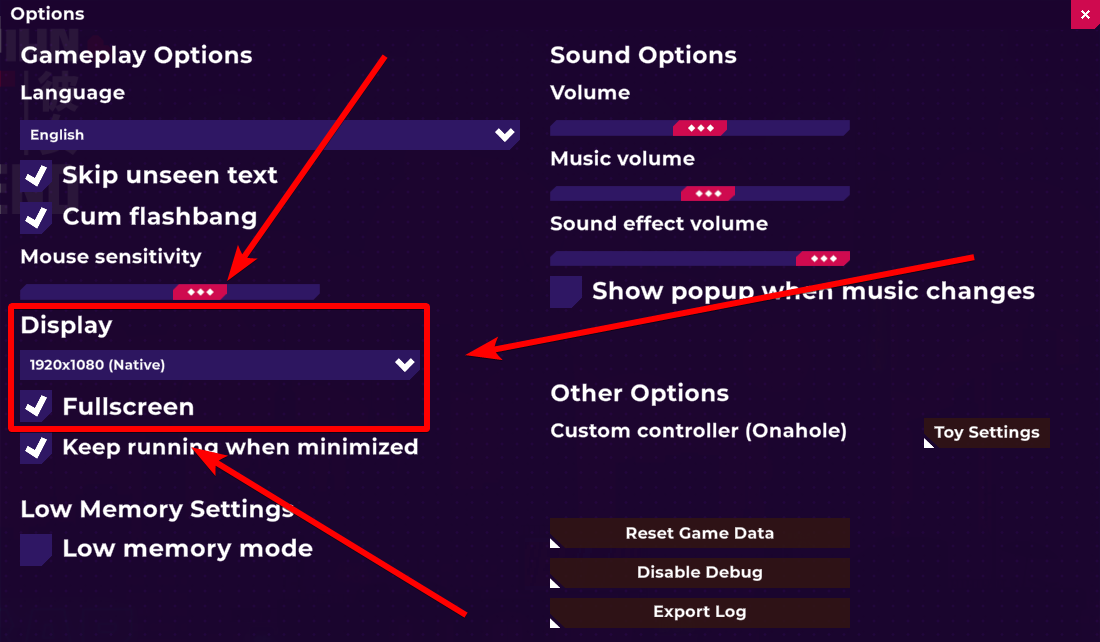
Task: Toggle the Skip unseen text checkbox
Action: [x=36, y=176]
